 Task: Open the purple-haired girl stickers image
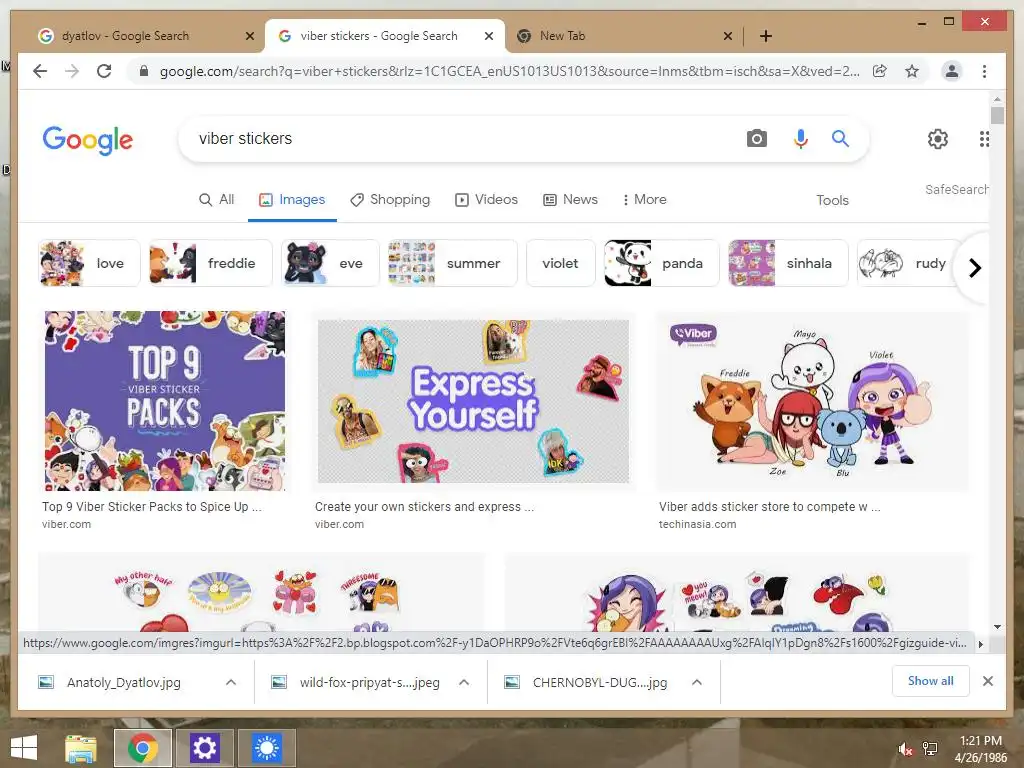point(737,592)
